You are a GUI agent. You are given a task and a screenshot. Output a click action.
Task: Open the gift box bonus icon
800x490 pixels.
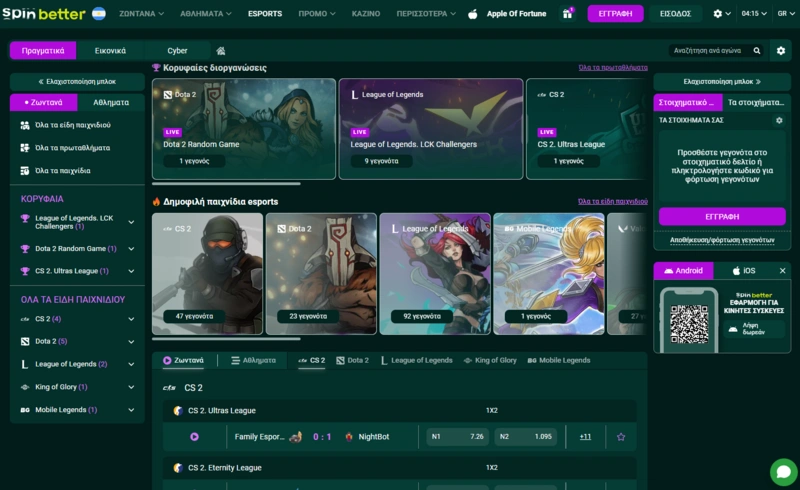click(568, 14)
